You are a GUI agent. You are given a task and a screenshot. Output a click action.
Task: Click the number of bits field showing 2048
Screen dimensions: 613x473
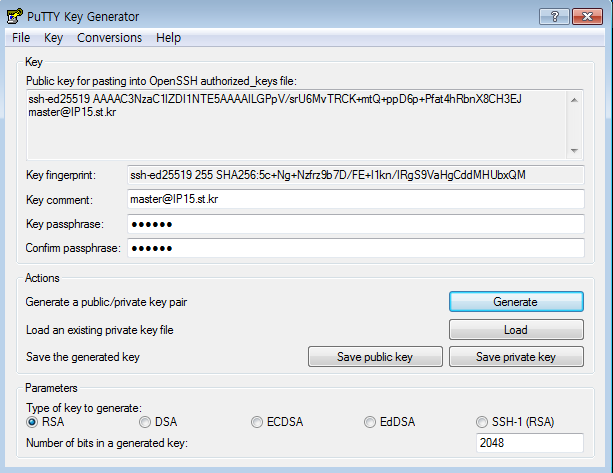(x=530, y=443)
